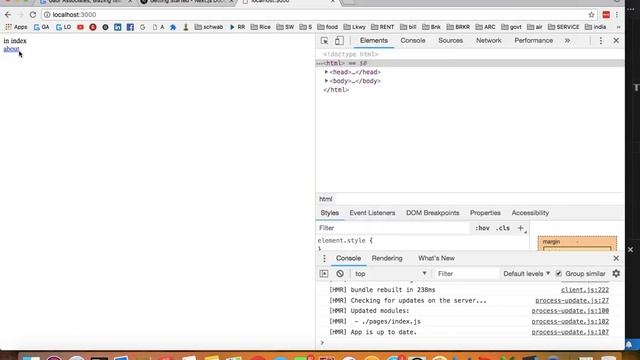The image size is (640, 360).
Task: Toggle the .cls class editor
Action: point(503,228)
